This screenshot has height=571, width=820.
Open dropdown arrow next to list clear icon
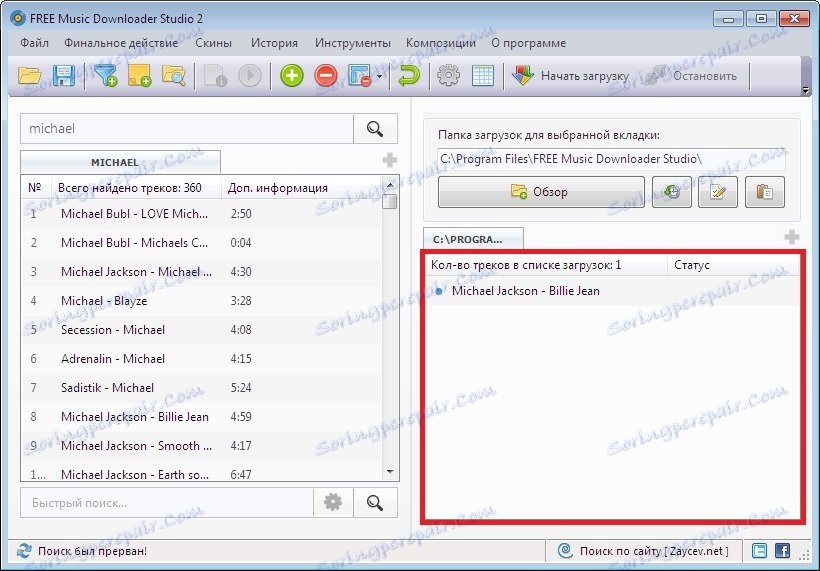pos(379,77)
